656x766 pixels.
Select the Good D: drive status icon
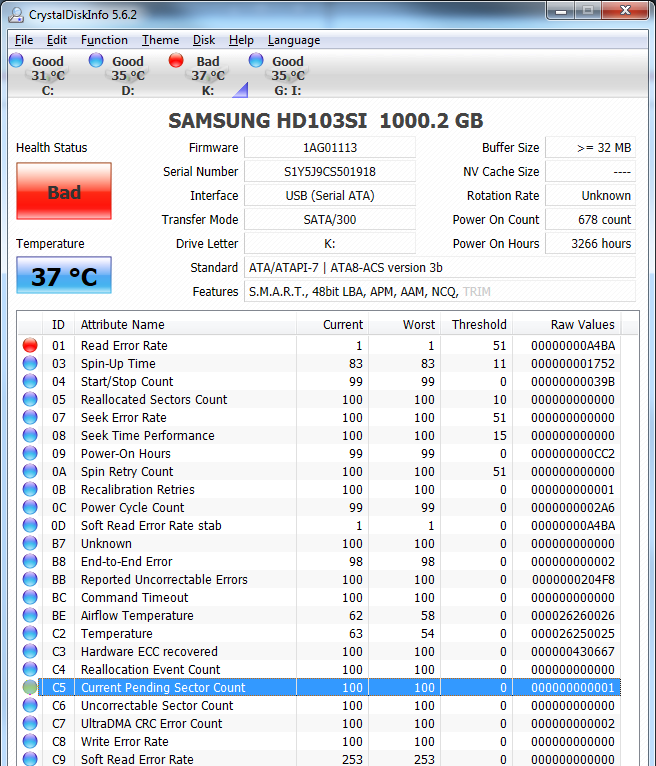pyautogui.click(x=96, y=61)
